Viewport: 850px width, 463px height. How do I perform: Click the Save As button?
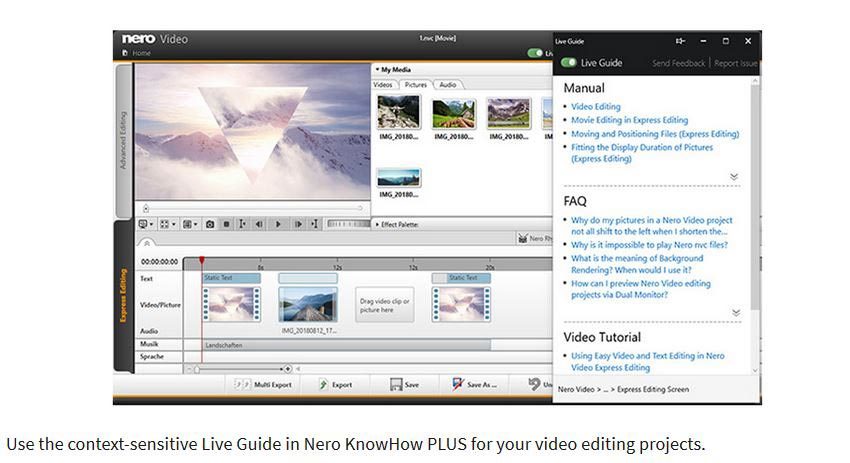click(474, 384)
